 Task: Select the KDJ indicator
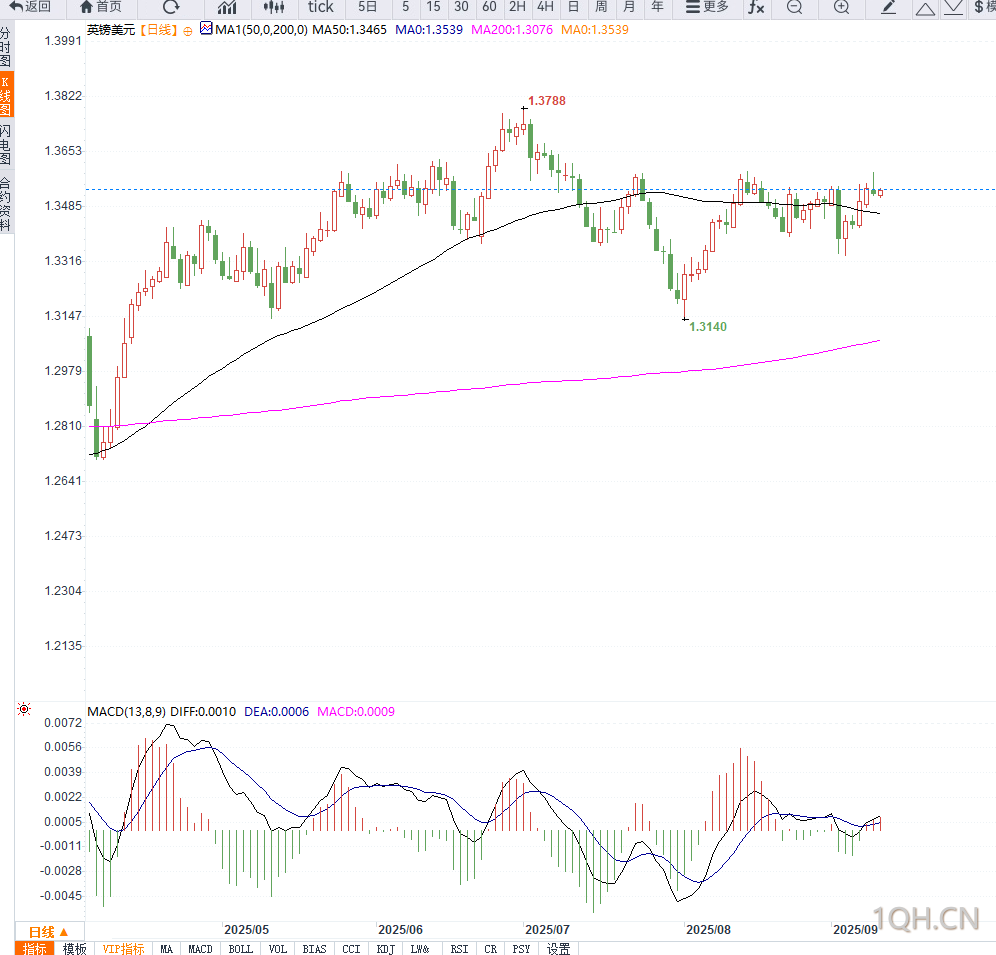[x=386, y=949]
